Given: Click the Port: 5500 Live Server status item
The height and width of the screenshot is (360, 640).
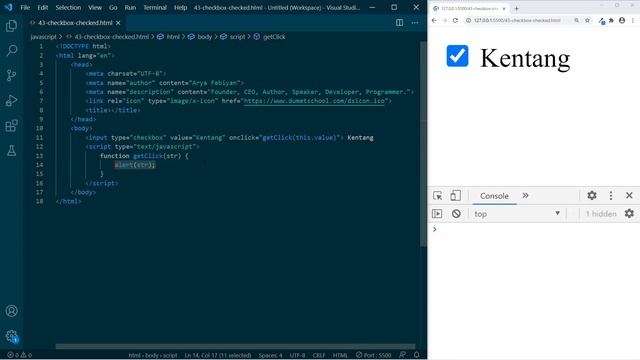Looking at the screenshot, I should [373, 355].
